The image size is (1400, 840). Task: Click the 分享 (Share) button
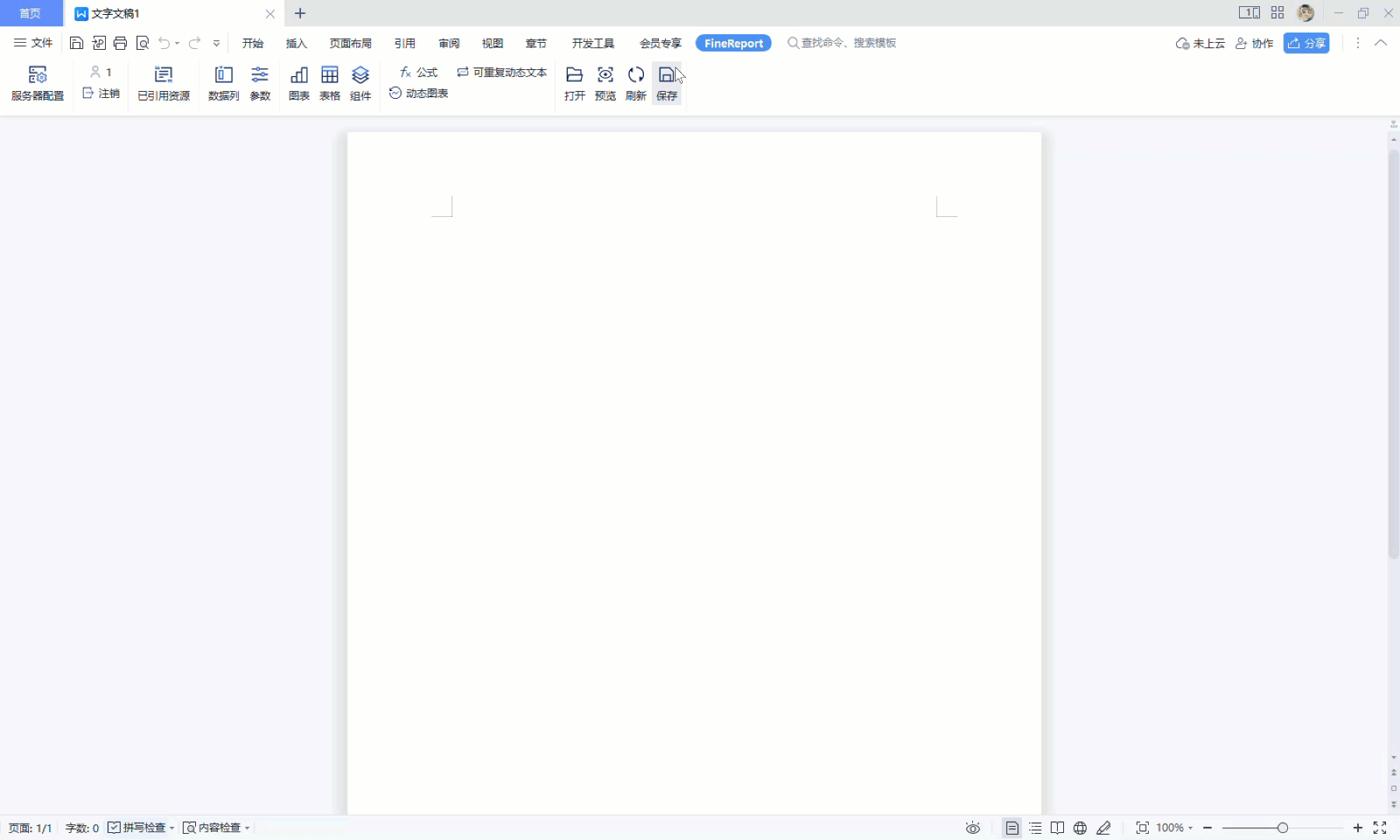tap(1307, 43)
